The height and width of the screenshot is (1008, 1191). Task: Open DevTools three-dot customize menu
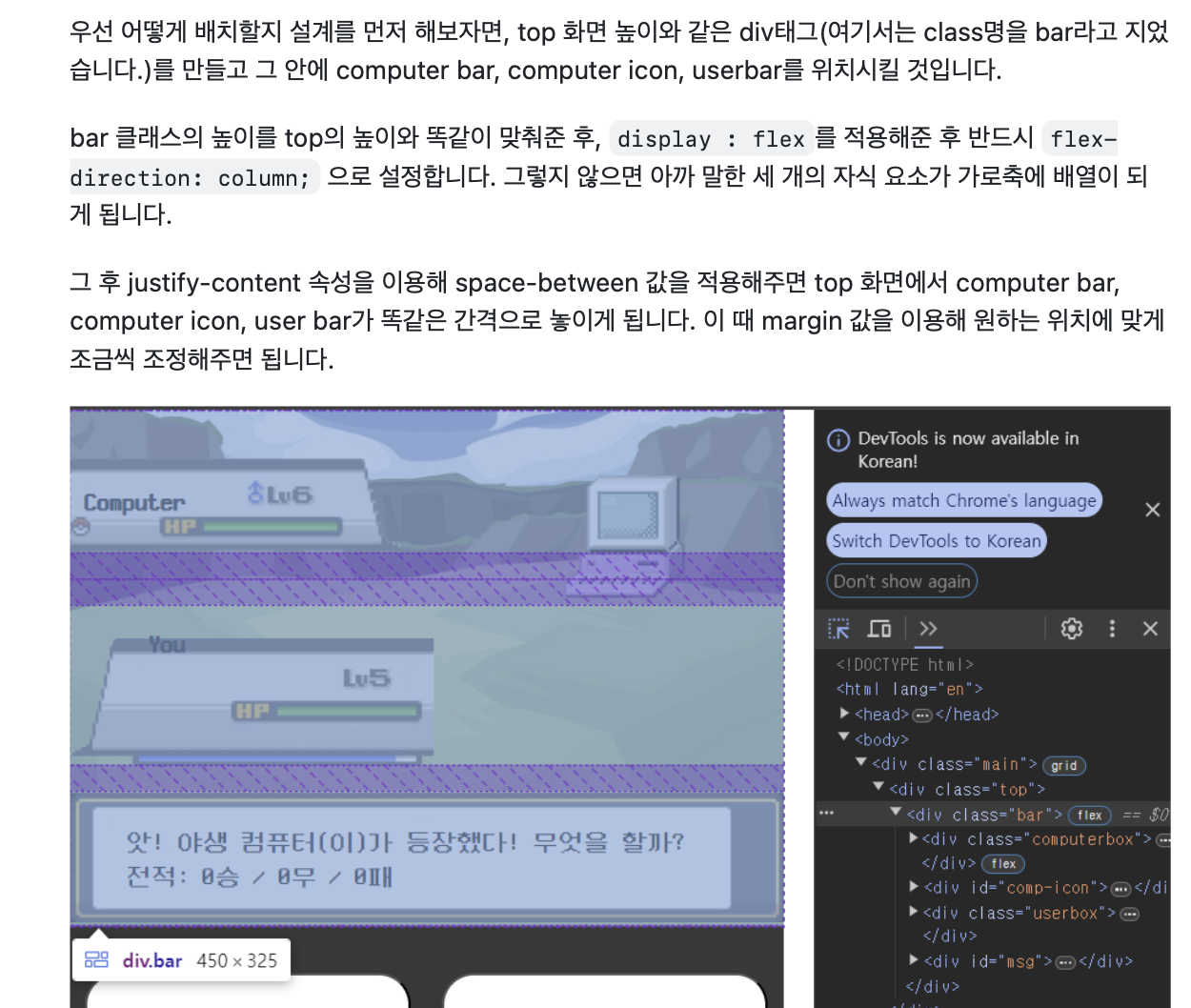point(1111,629)
